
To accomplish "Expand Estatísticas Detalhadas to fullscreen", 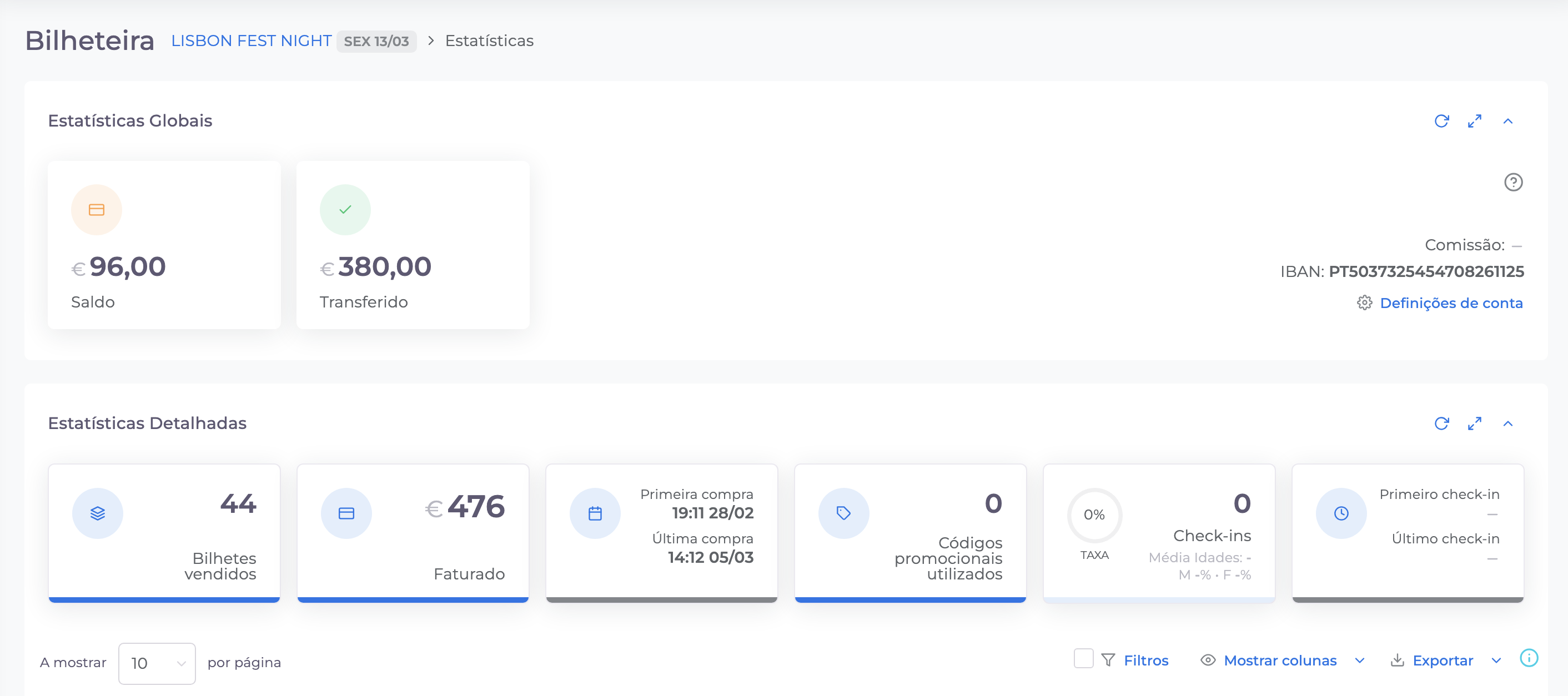I will pos(1474,423).
